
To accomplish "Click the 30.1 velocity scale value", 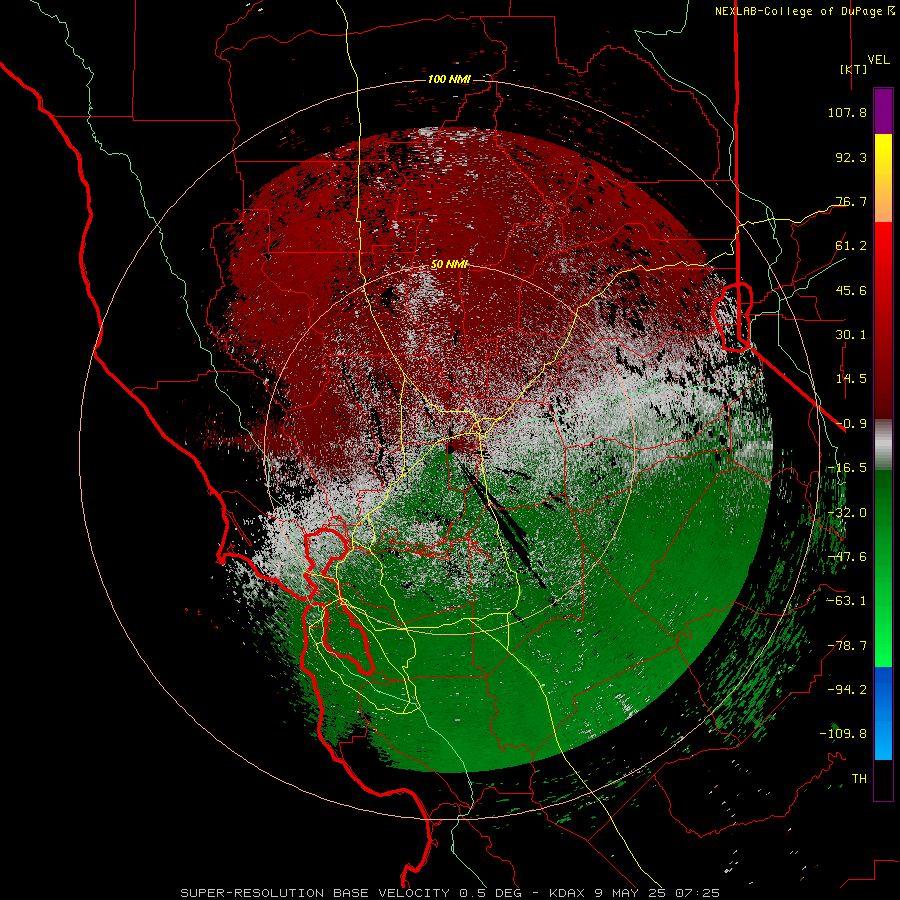I will pos(851,335).
